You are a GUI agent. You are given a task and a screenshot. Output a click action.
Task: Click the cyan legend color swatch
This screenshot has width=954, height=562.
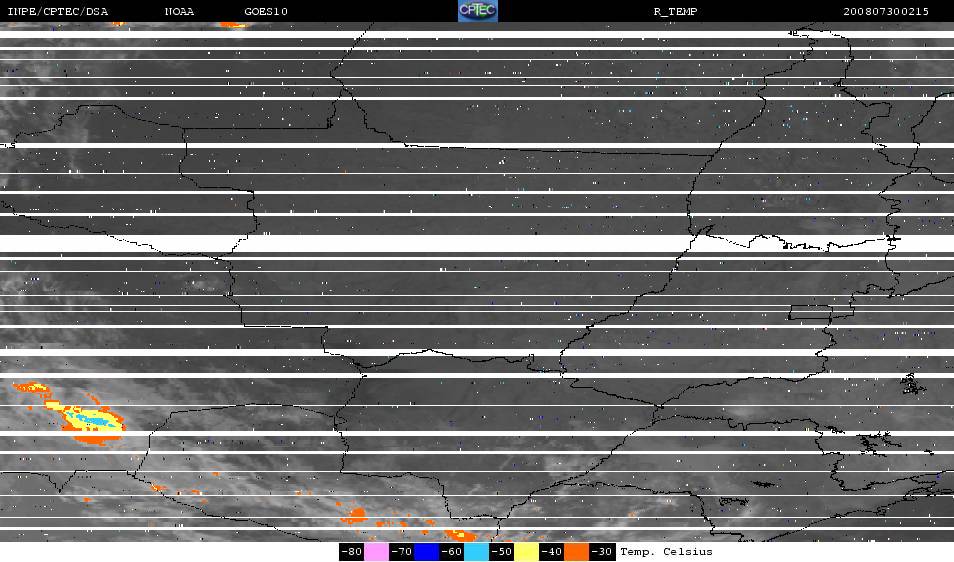click(476, 552)
